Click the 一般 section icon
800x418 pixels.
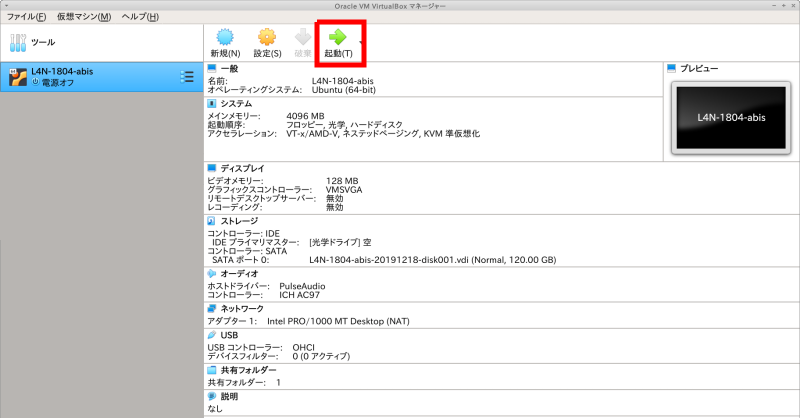point(212,68)
